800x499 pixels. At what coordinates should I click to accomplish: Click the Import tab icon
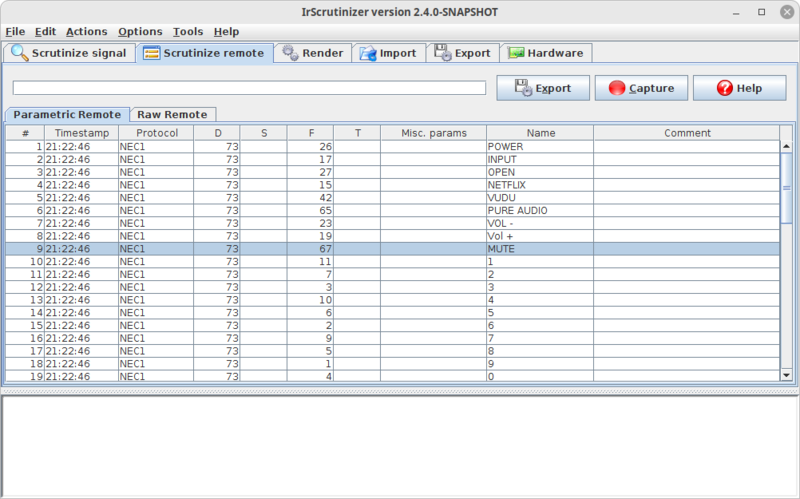[367, 53]
